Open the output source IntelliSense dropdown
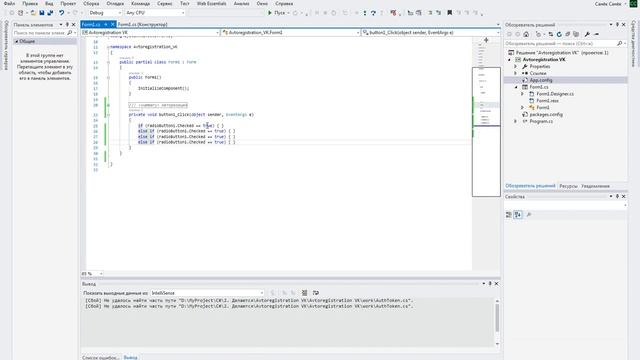640x360 pixels. click(207, 293)
